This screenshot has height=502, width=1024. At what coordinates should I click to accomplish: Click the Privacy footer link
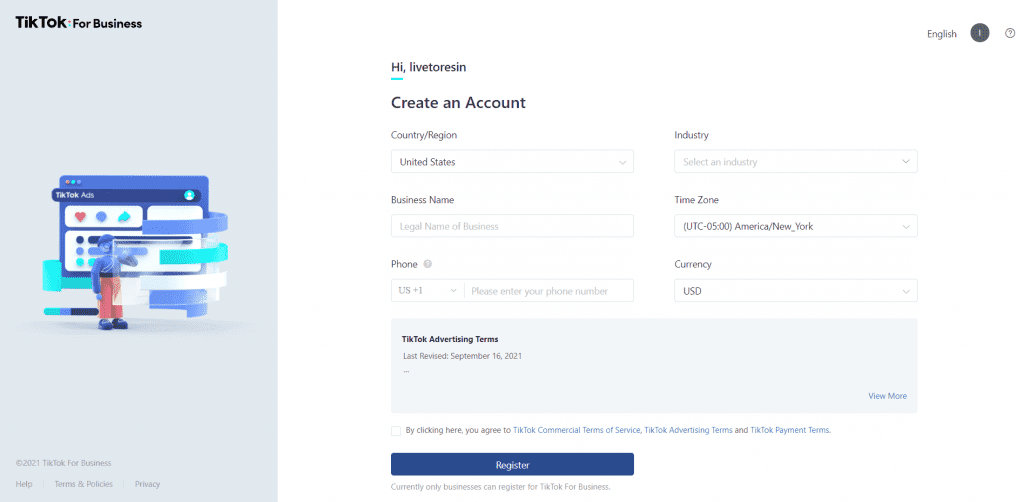(148, 484)
